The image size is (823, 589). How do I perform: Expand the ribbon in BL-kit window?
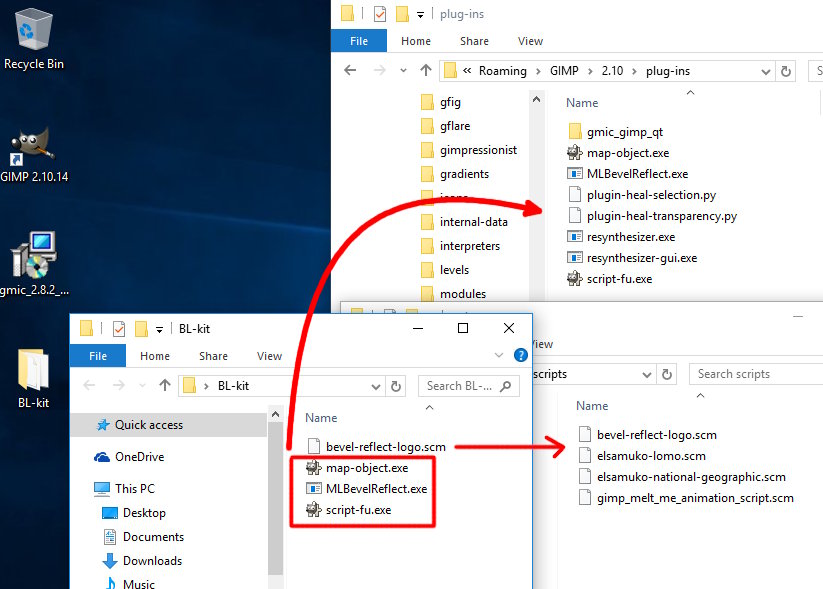pos(499,355)
